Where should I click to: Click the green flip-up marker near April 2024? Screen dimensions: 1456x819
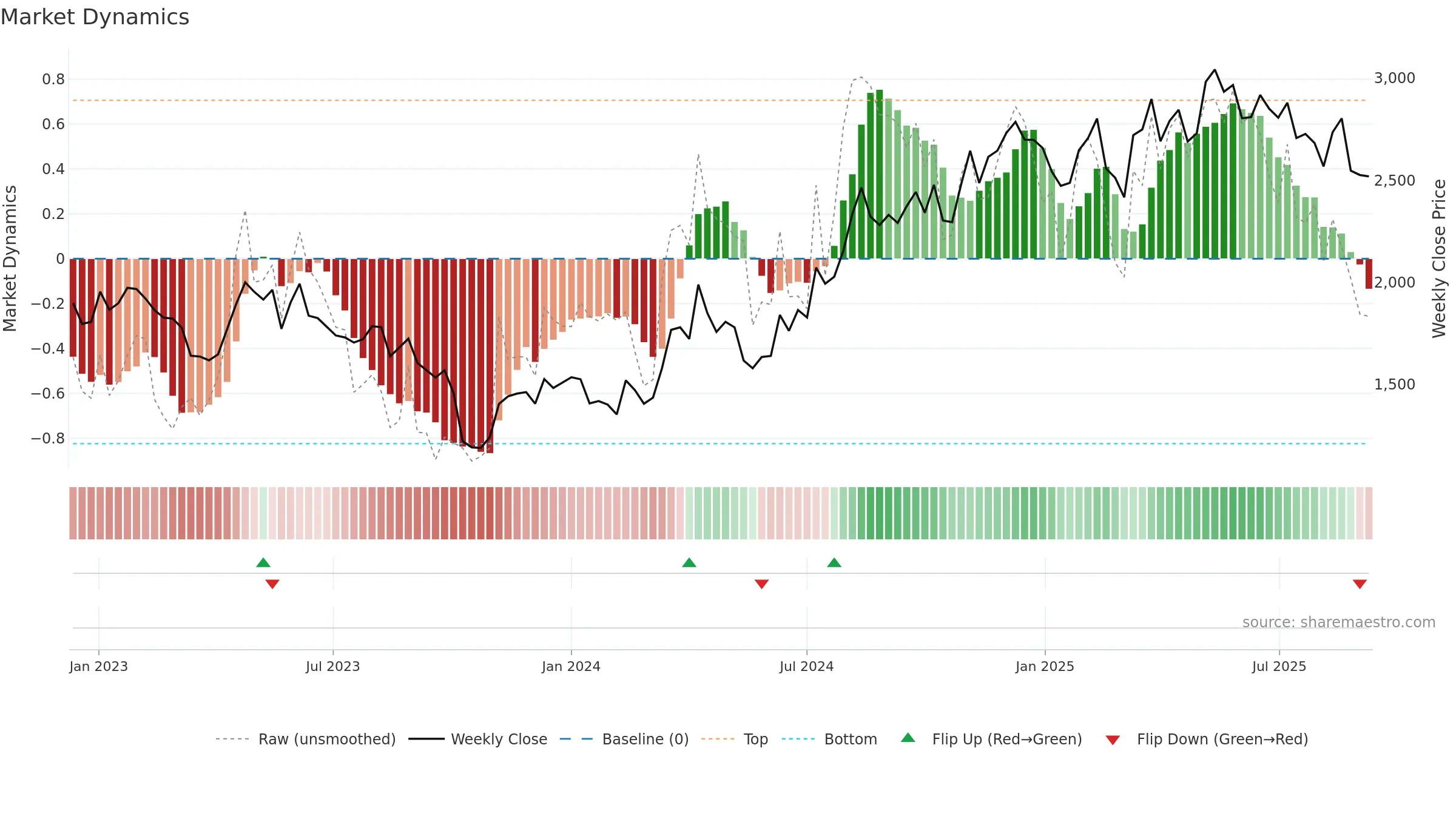tap(689, 562)
